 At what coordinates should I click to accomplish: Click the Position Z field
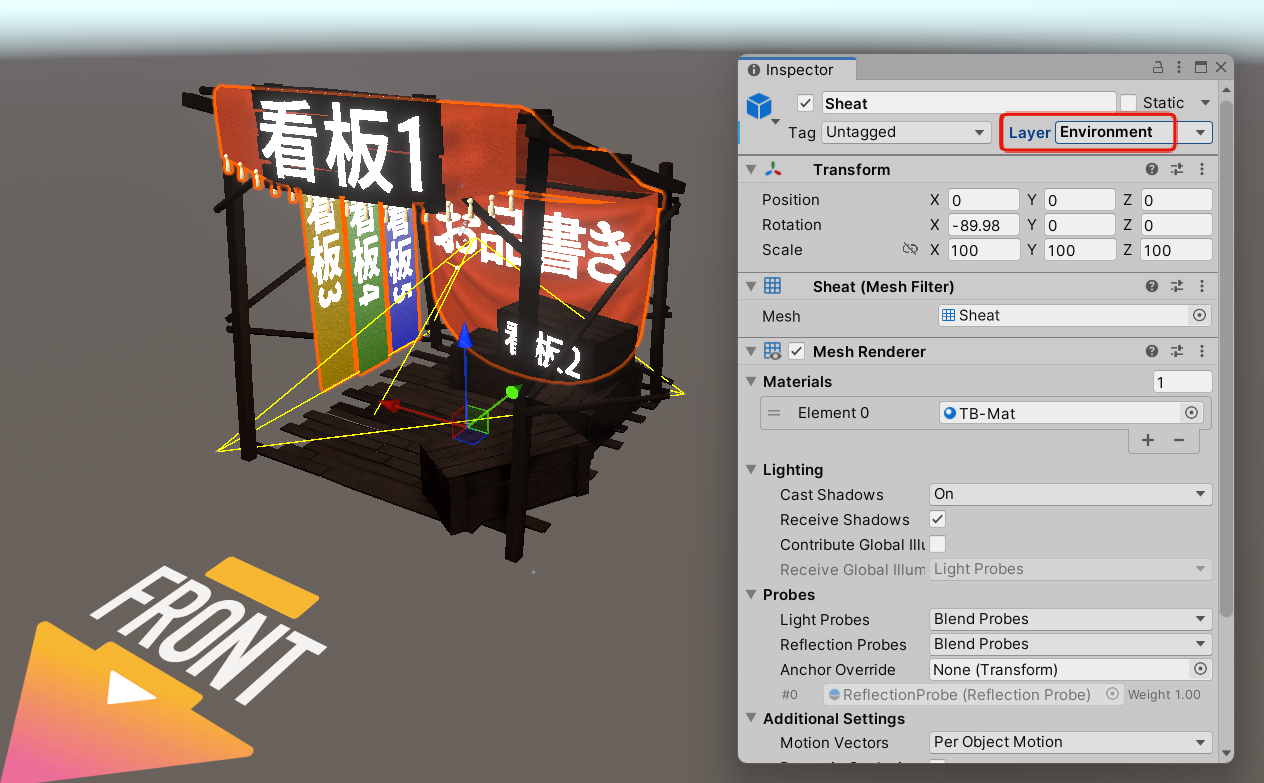tap(1177, 200)
